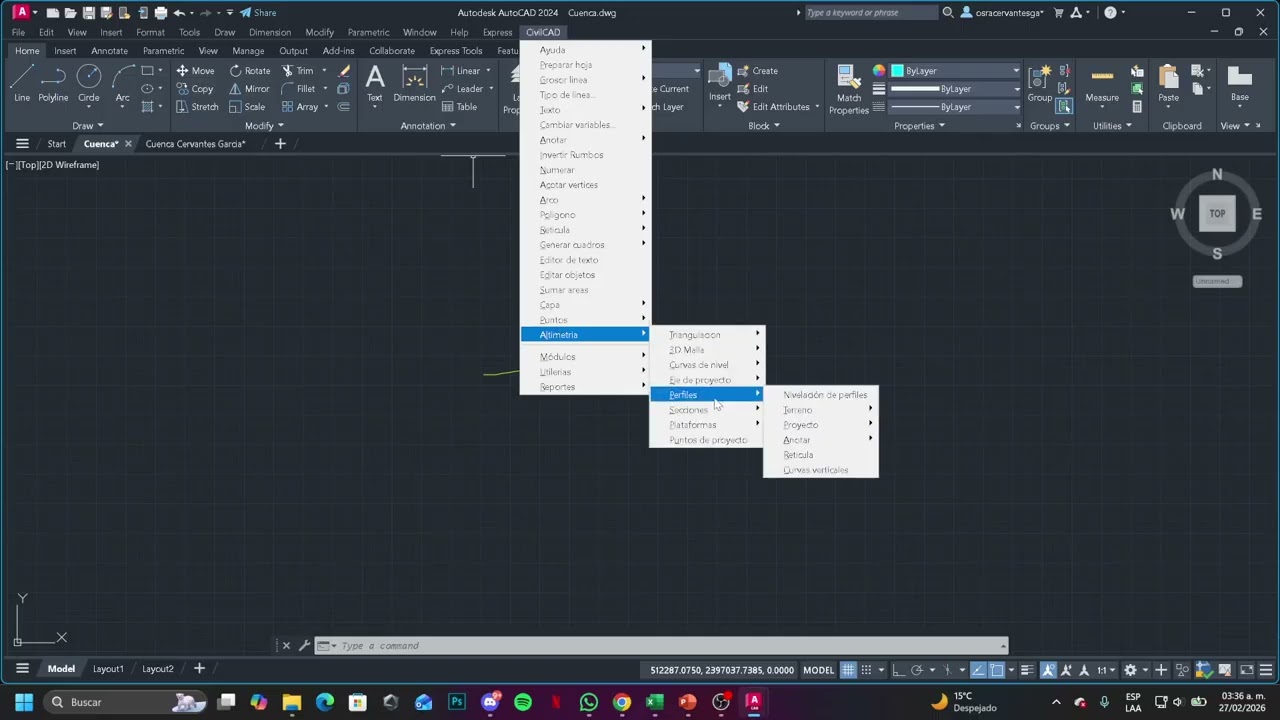Use the Rotate tool
Image resolution: width=1280 pixels, height=720 pixels.
(x=250, y=71)
